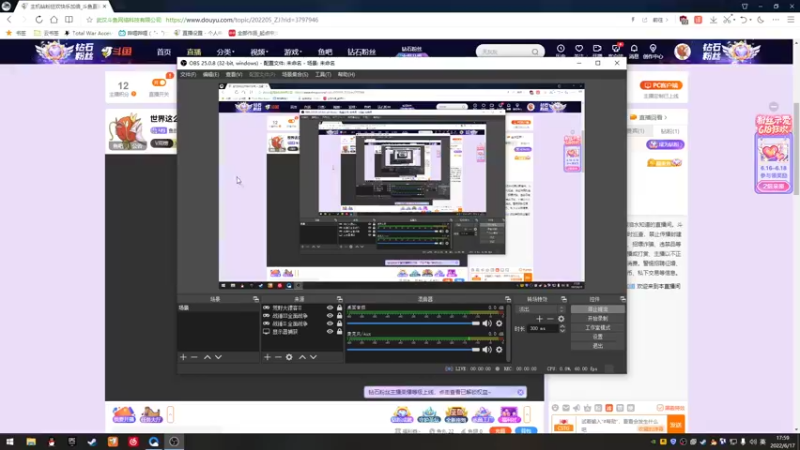The height and width of the screenshot is (450, 800).
Task: Click the 工作室模式 button in OBS controls
Action: (x=597, y=328)
